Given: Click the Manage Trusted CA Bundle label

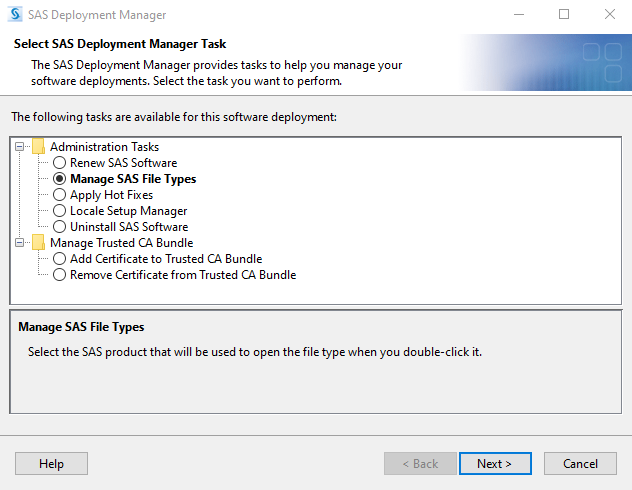Looking at the screenshot, I should [121, 243].
